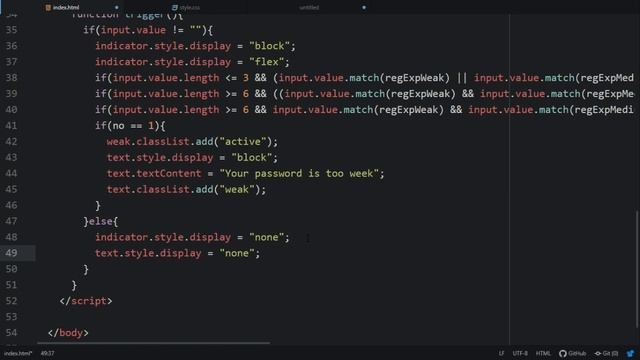This screenshot has height=360, width=640.
Task: Click text.textContent on line 44
Action: [x=154, y=173]
